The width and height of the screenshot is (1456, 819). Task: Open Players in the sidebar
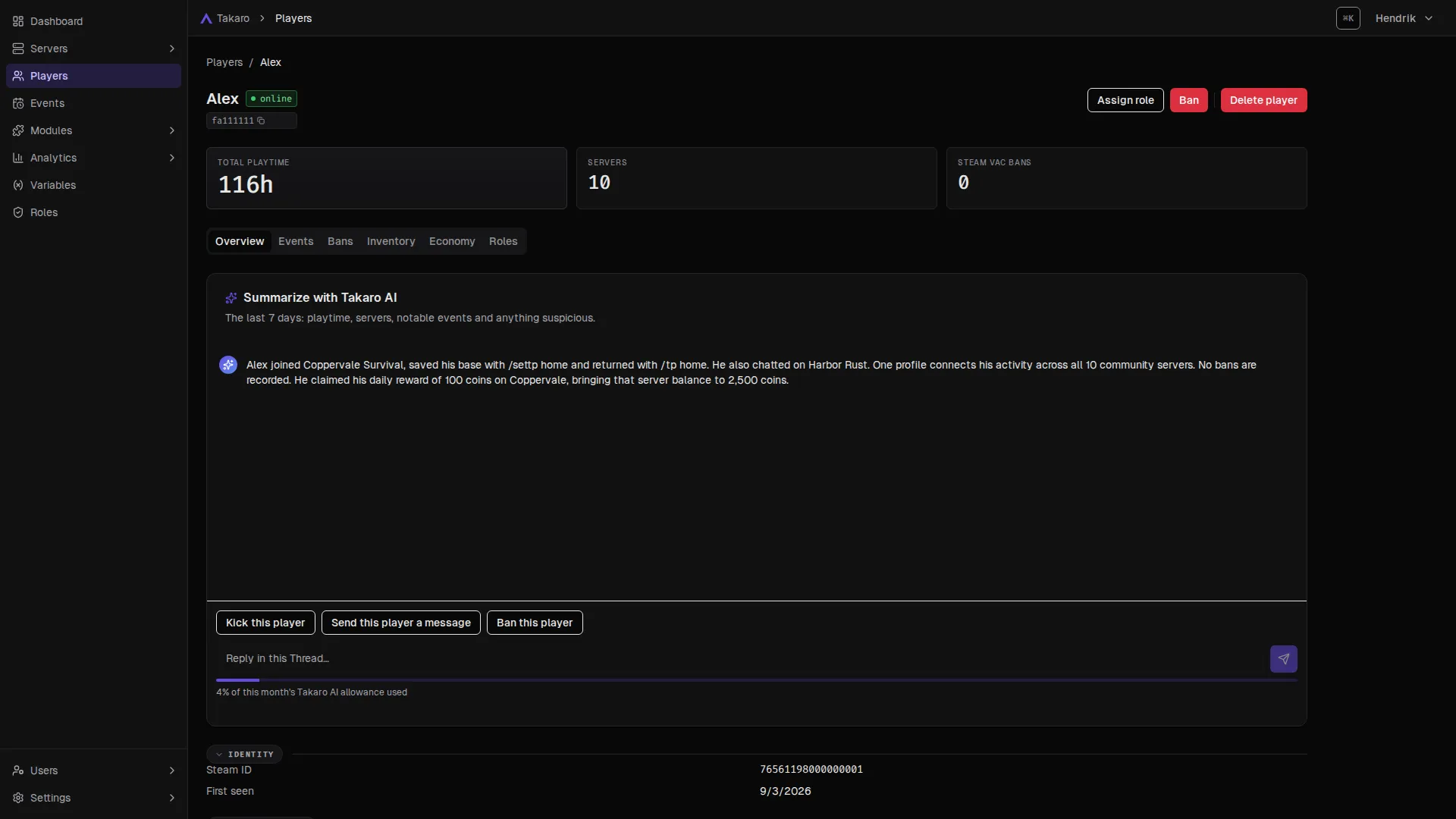tap(93, 76)
